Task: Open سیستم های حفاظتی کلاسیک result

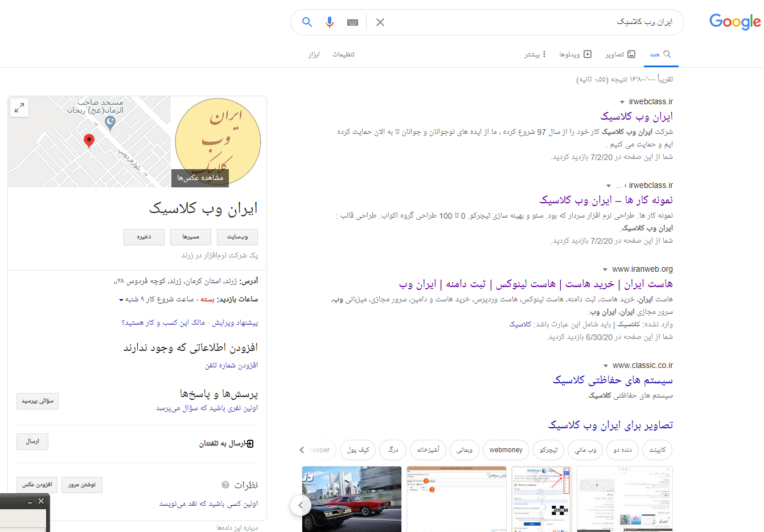Action: [612, 380]
